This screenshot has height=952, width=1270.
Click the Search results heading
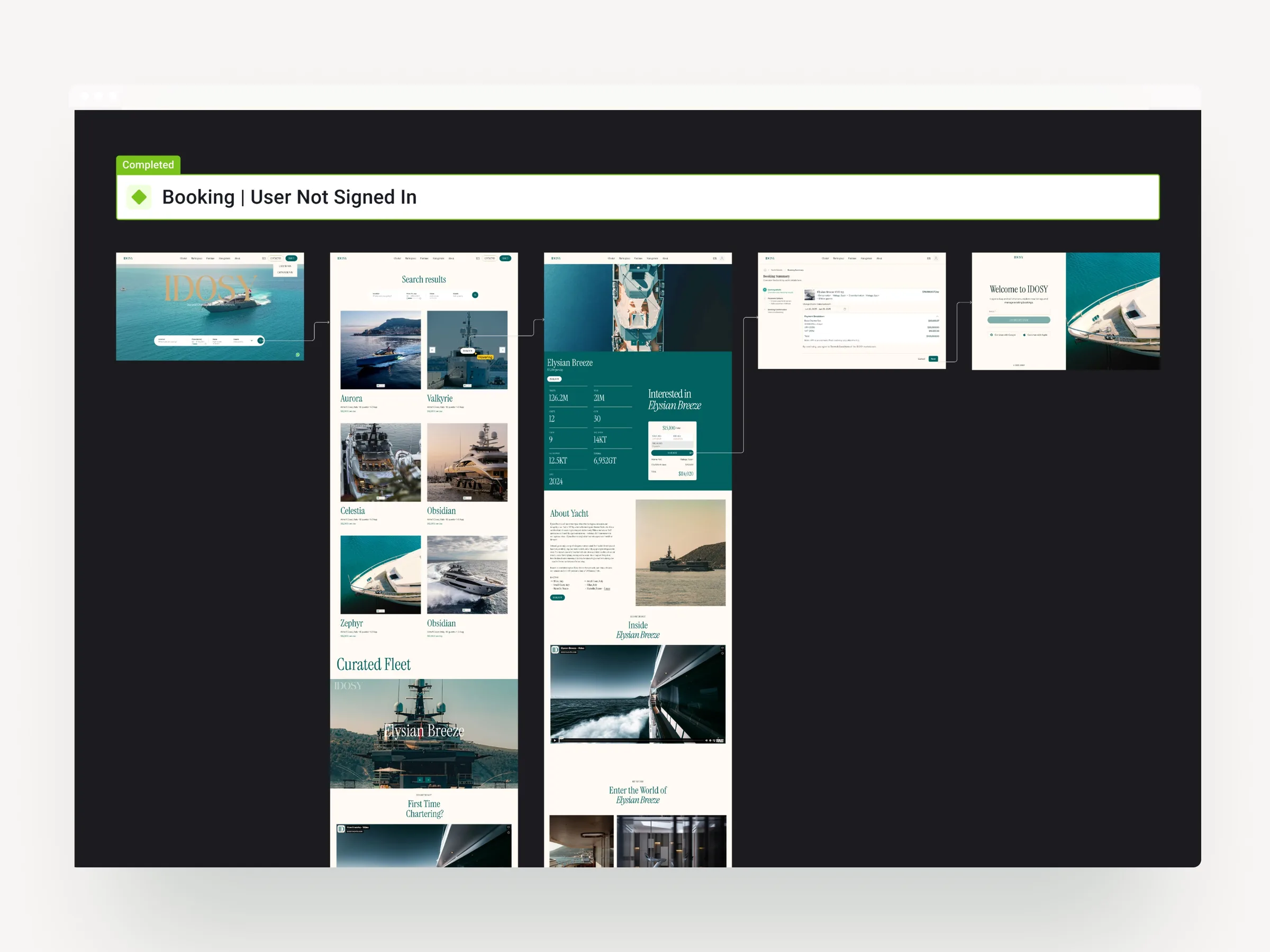pyautogui.click(x=424, y=279)
